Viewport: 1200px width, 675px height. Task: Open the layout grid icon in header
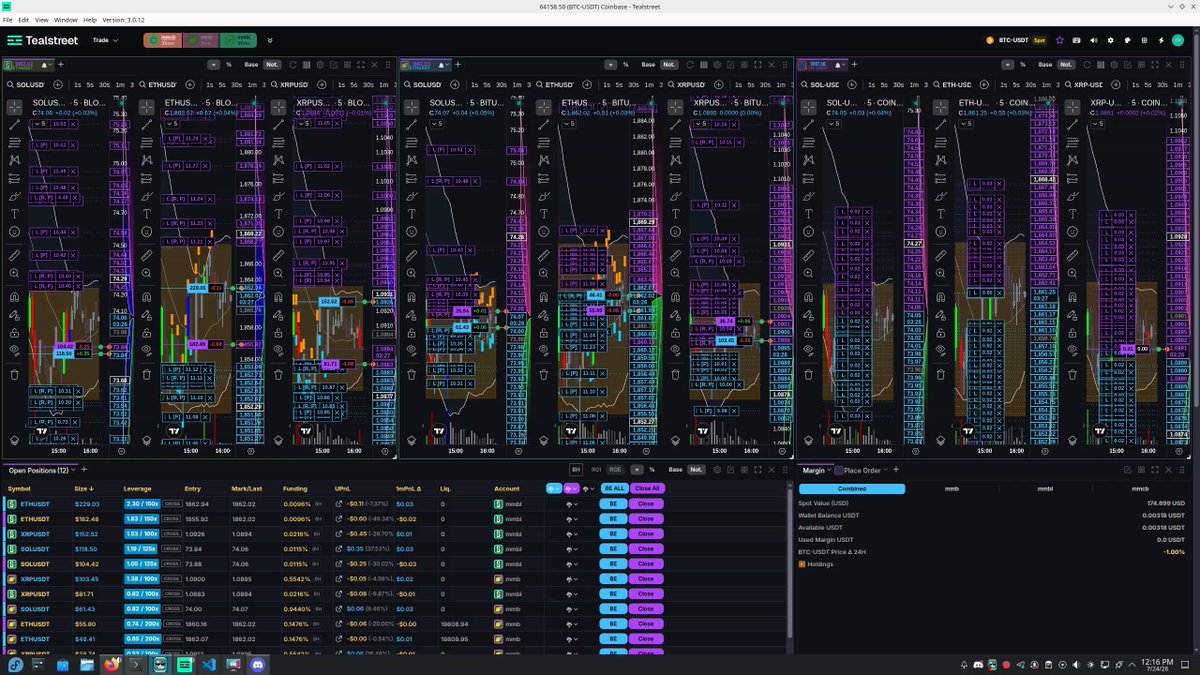pos(1144,40)
